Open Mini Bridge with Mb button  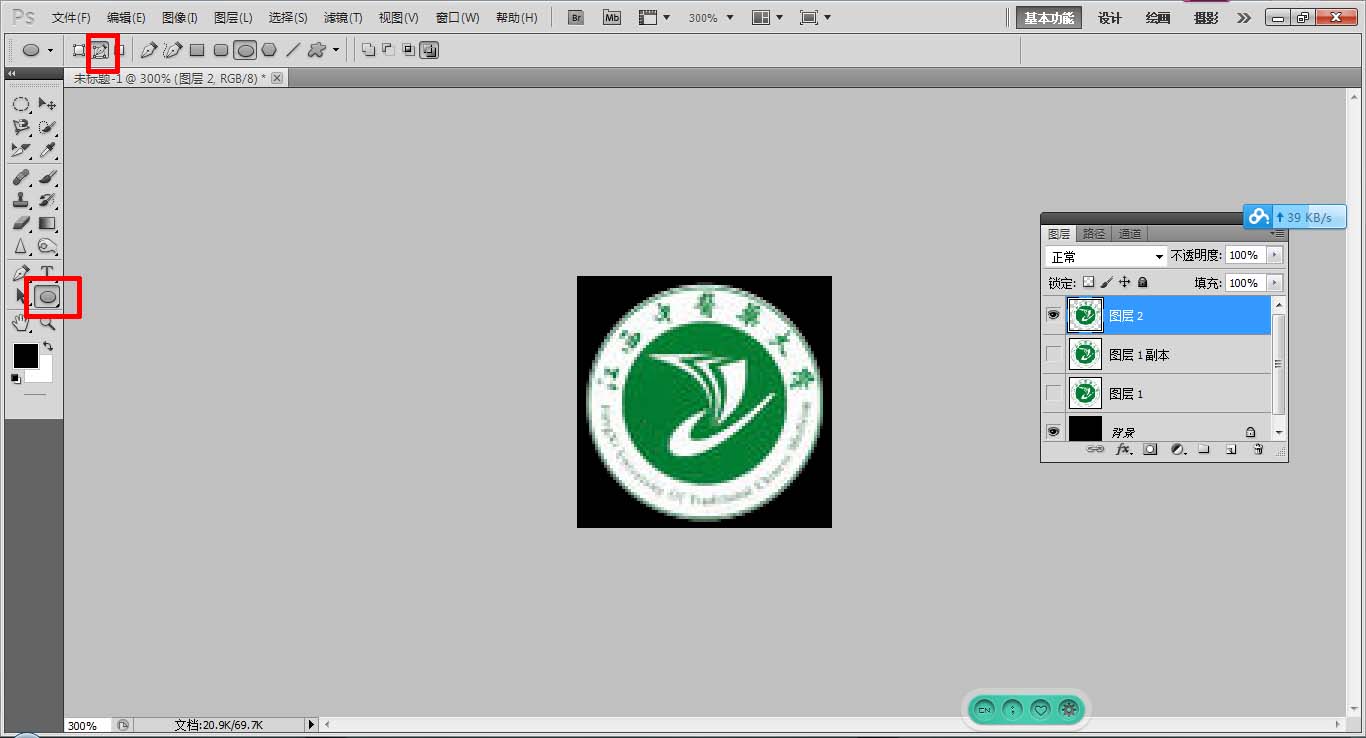(612, 18)
